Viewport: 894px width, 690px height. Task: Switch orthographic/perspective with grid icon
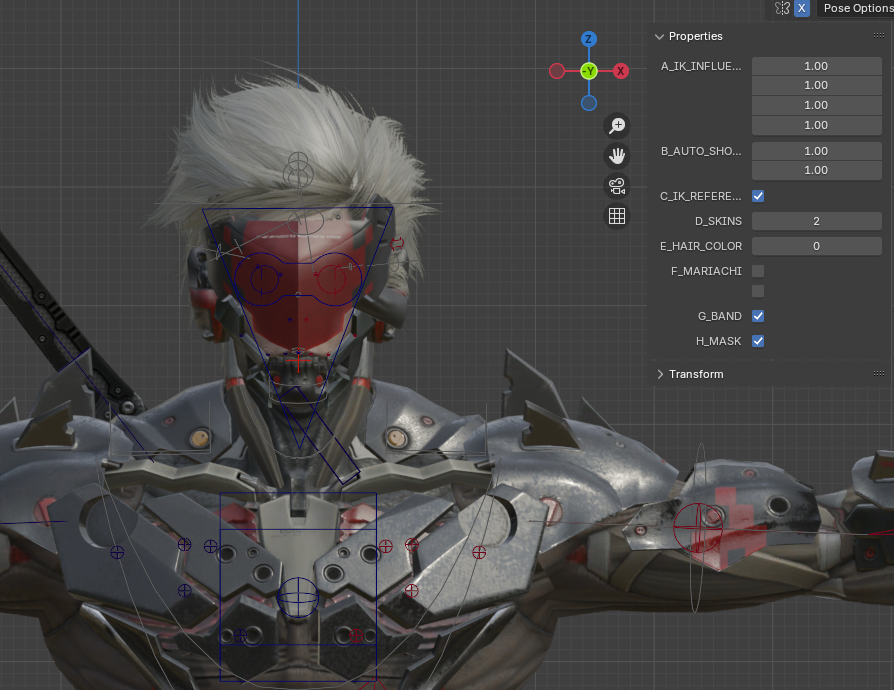click(617, 216)
